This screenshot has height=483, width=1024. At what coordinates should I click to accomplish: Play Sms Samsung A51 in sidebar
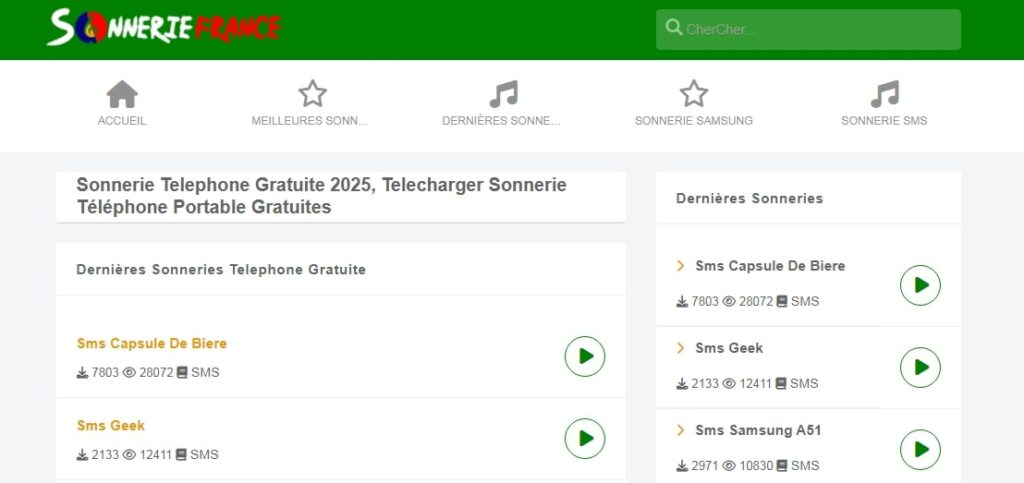[920, 449]
